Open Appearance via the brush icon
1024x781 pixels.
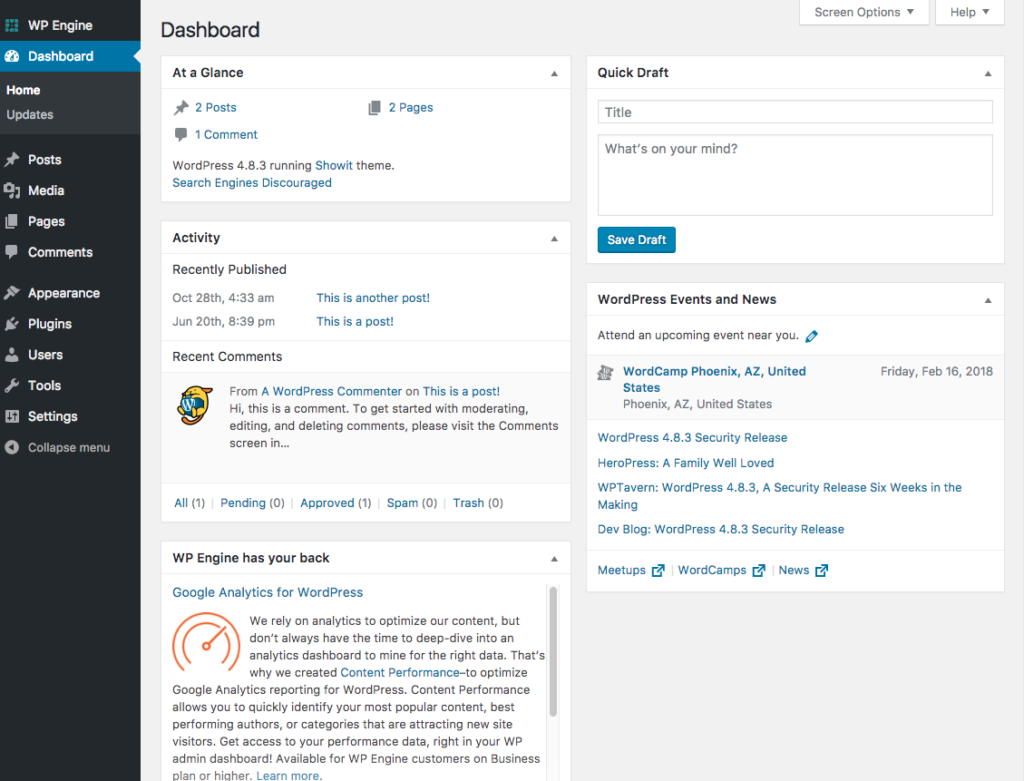coord(14,292)
